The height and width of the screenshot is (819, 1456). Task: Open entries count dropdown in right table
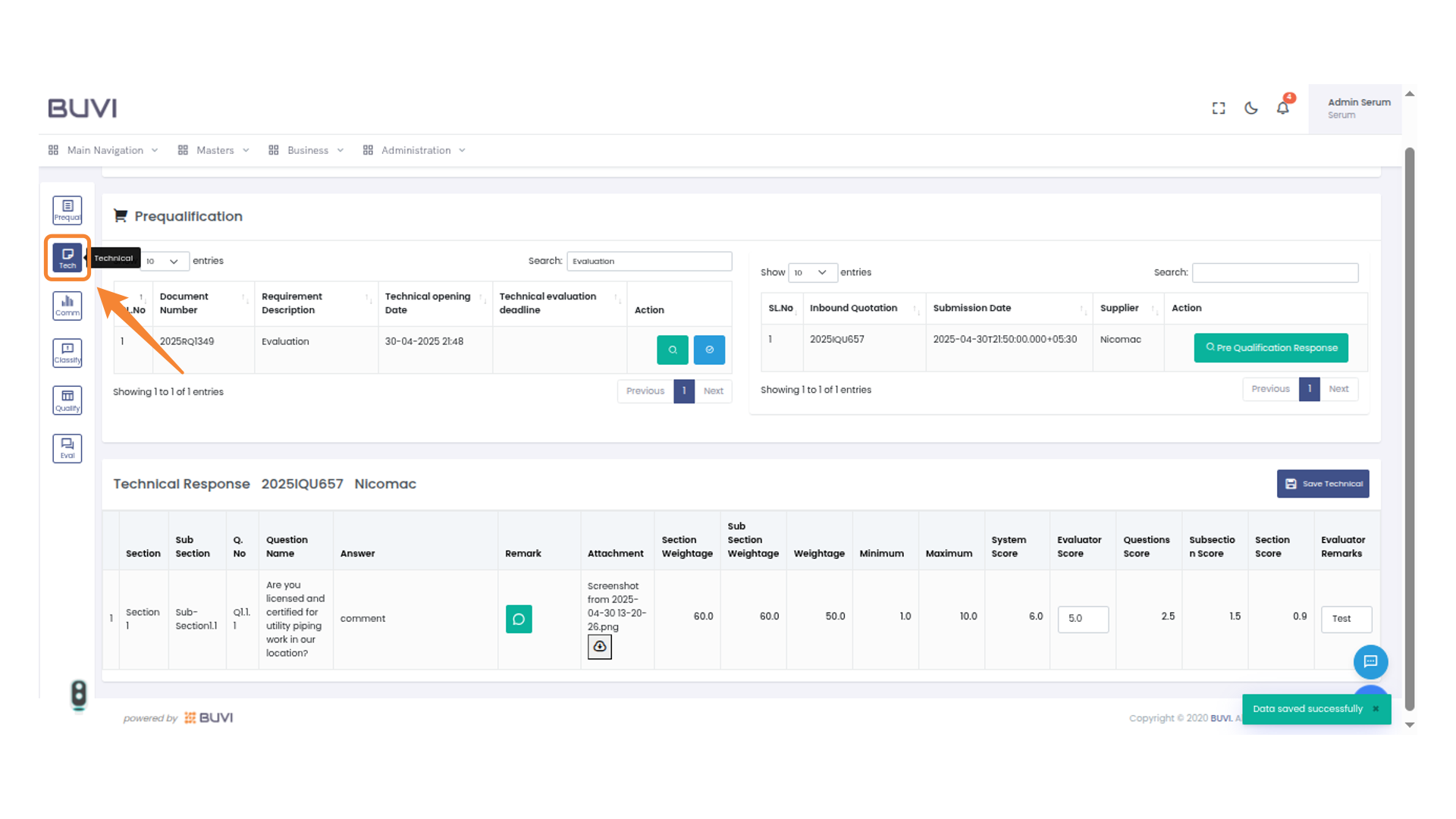(812, 272)
